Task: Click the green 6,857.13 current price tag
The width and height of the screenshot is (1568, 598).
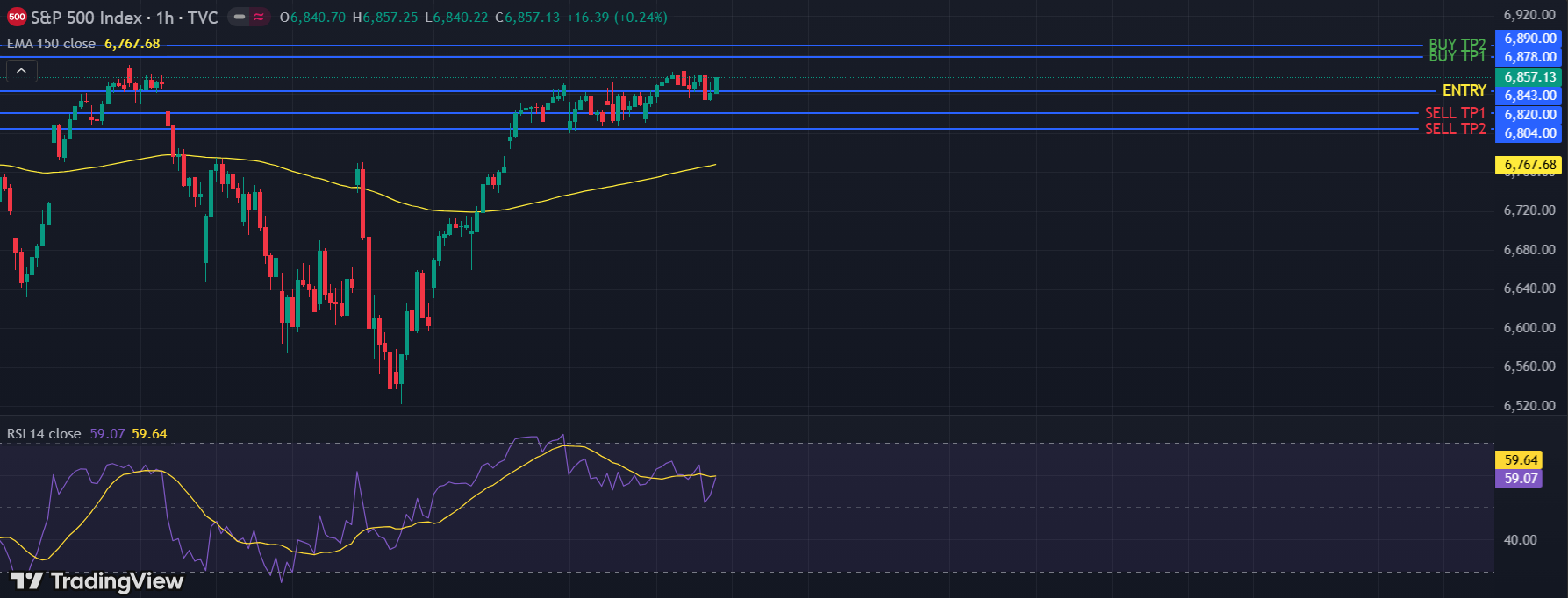Action: point(1529,77)
